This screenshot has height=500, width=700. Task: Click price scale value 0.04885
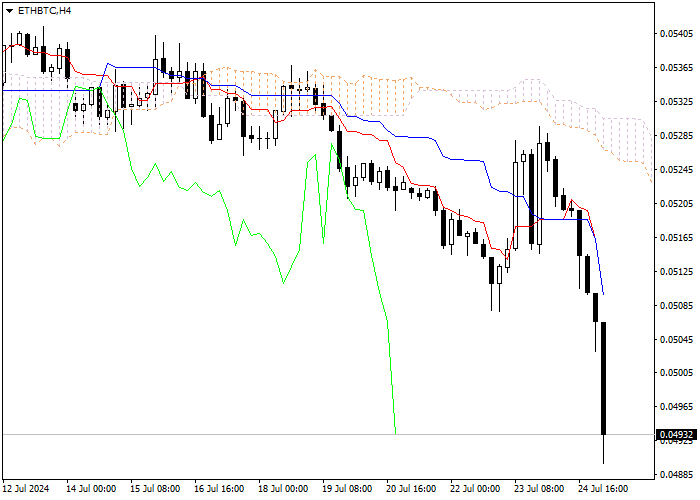pos(676,474)
